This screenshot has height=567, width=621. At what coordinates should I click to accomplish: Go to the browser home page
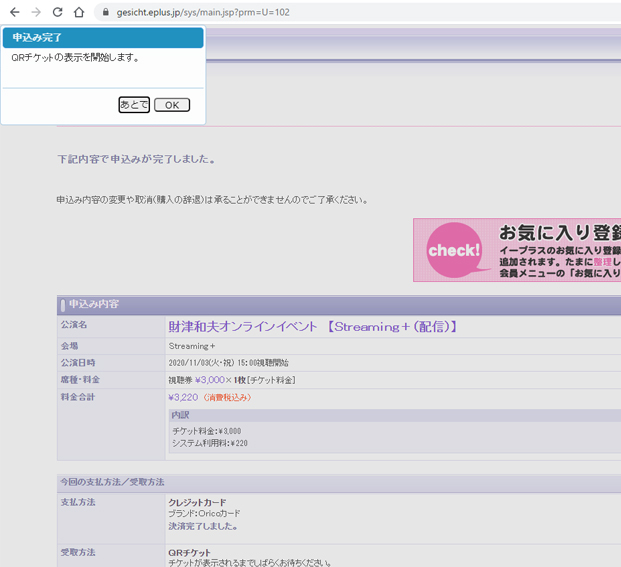click(x=79, y=12)
